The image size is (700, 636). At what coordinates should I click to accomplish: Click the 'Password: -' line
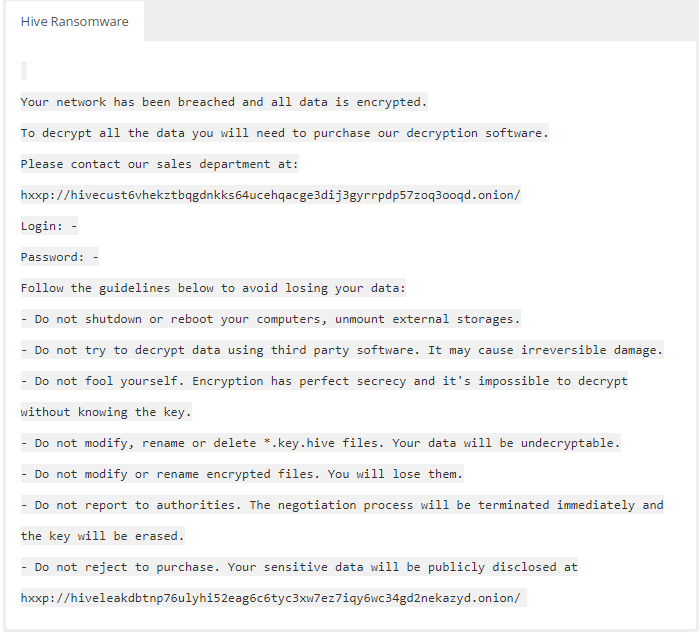tap(59, 257)
